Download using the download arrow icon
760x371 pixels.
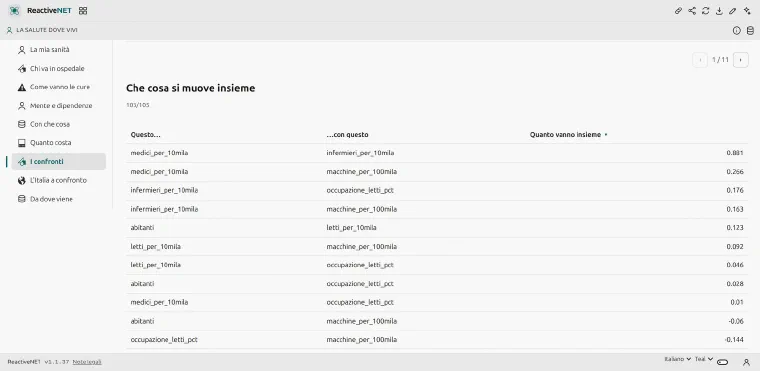click(719, 11)
